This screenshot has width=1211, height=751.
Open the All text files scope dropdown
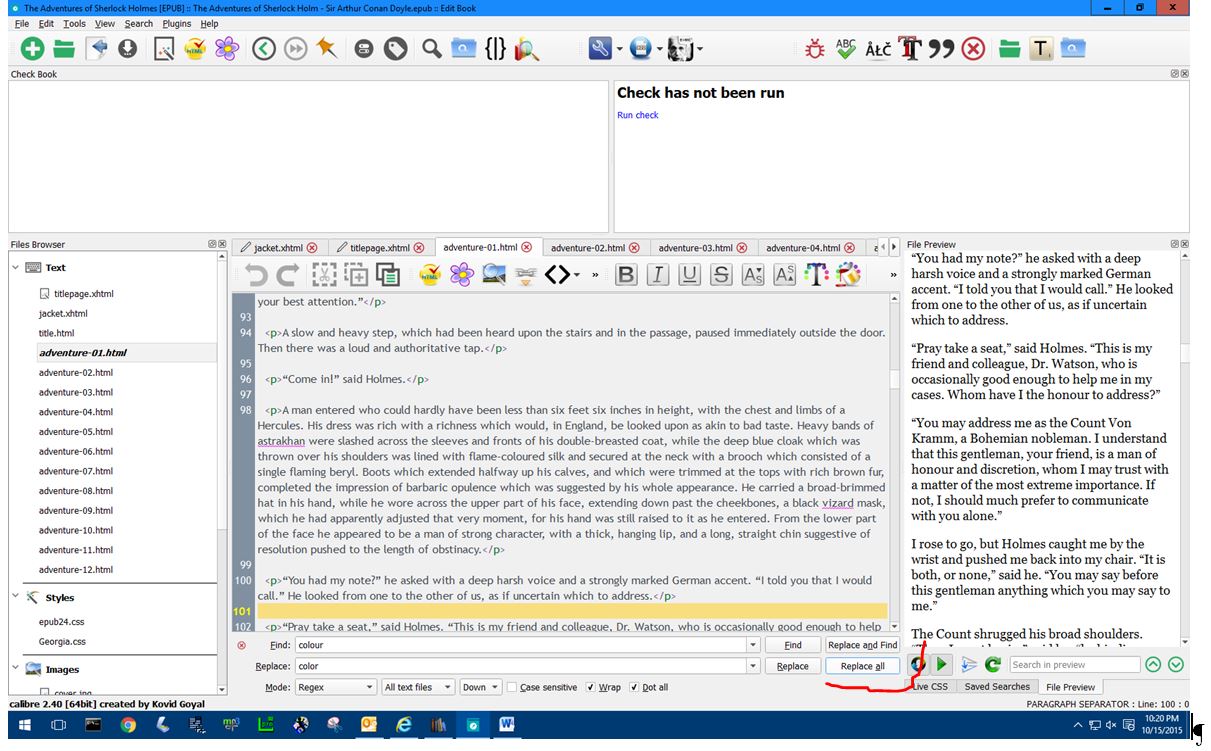[418, 687]
